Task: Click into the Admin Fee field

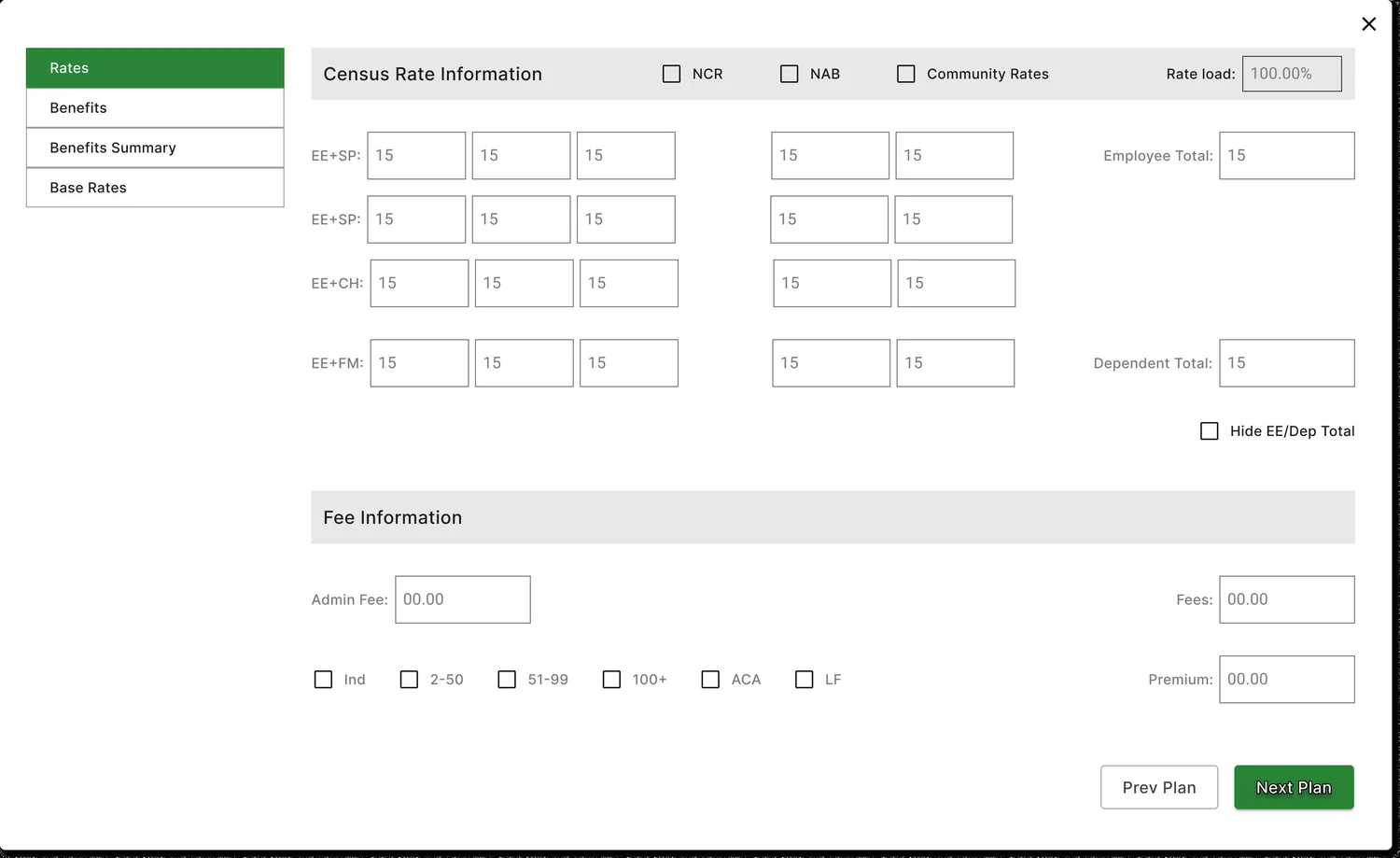Action: point(463,599)
